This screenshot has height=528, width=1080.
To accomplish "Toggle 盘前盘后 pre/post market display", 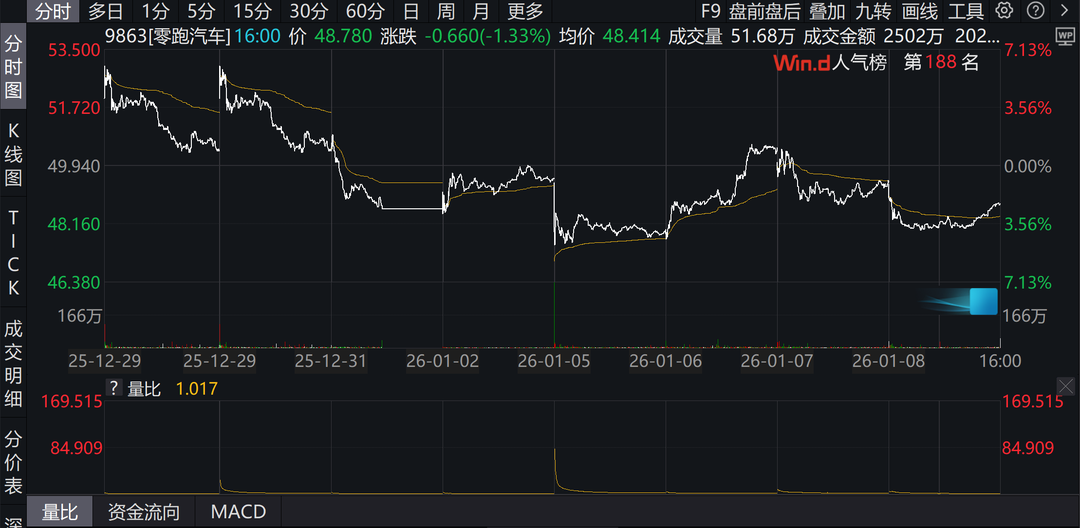I will coord(765,11).
